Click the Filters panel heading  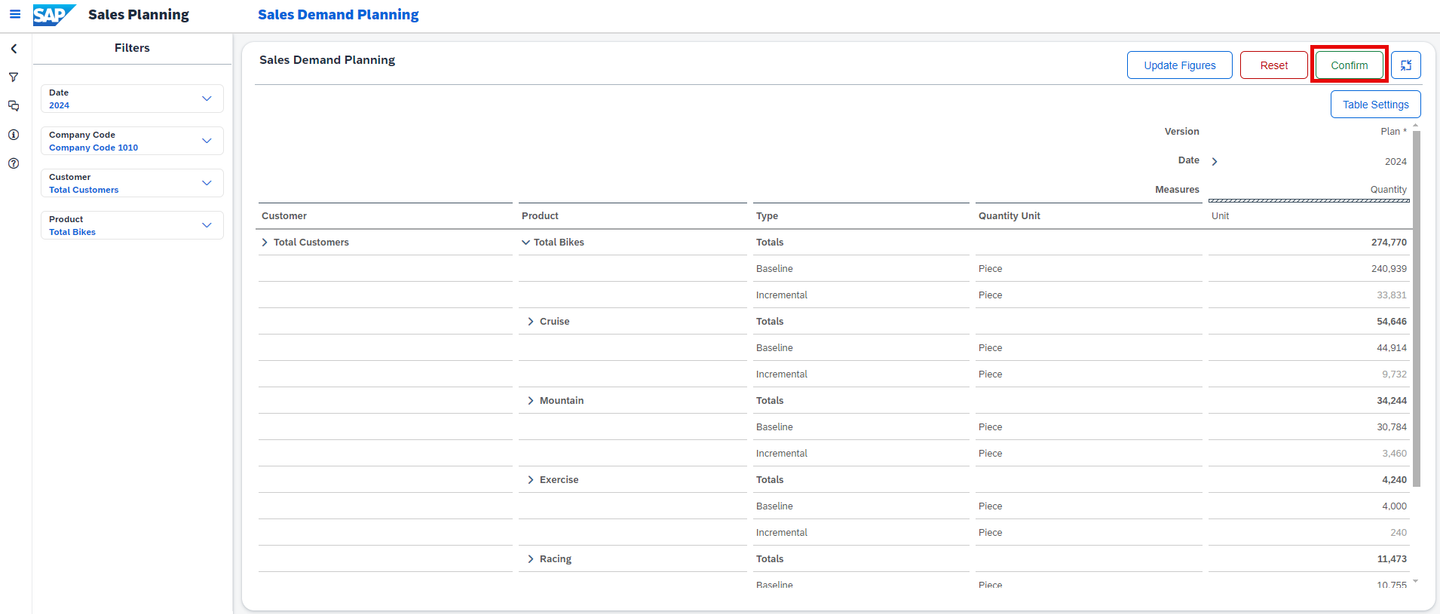click(132, 48)
